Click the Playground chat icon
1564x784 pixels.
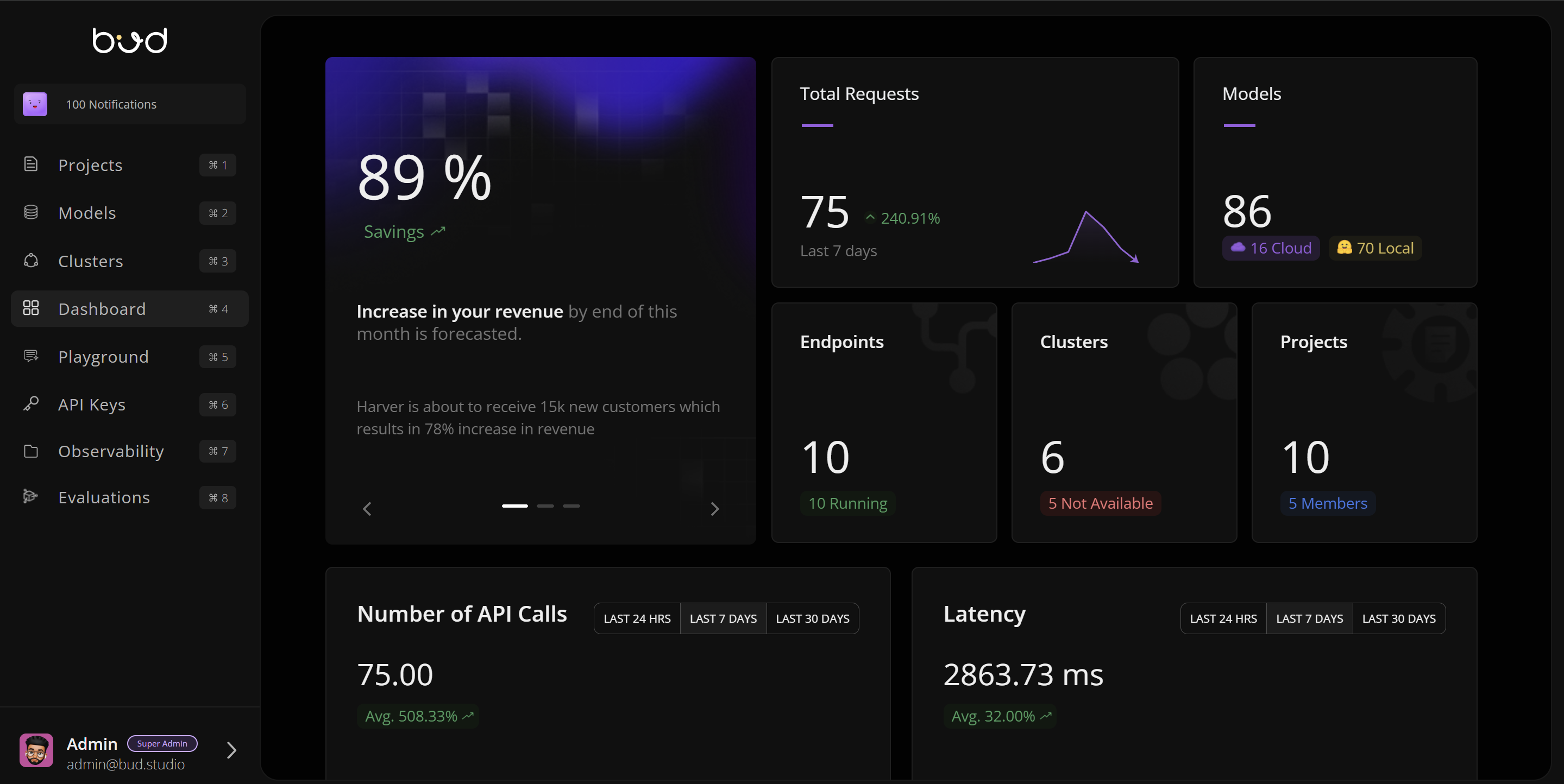(x=31, y=356)
